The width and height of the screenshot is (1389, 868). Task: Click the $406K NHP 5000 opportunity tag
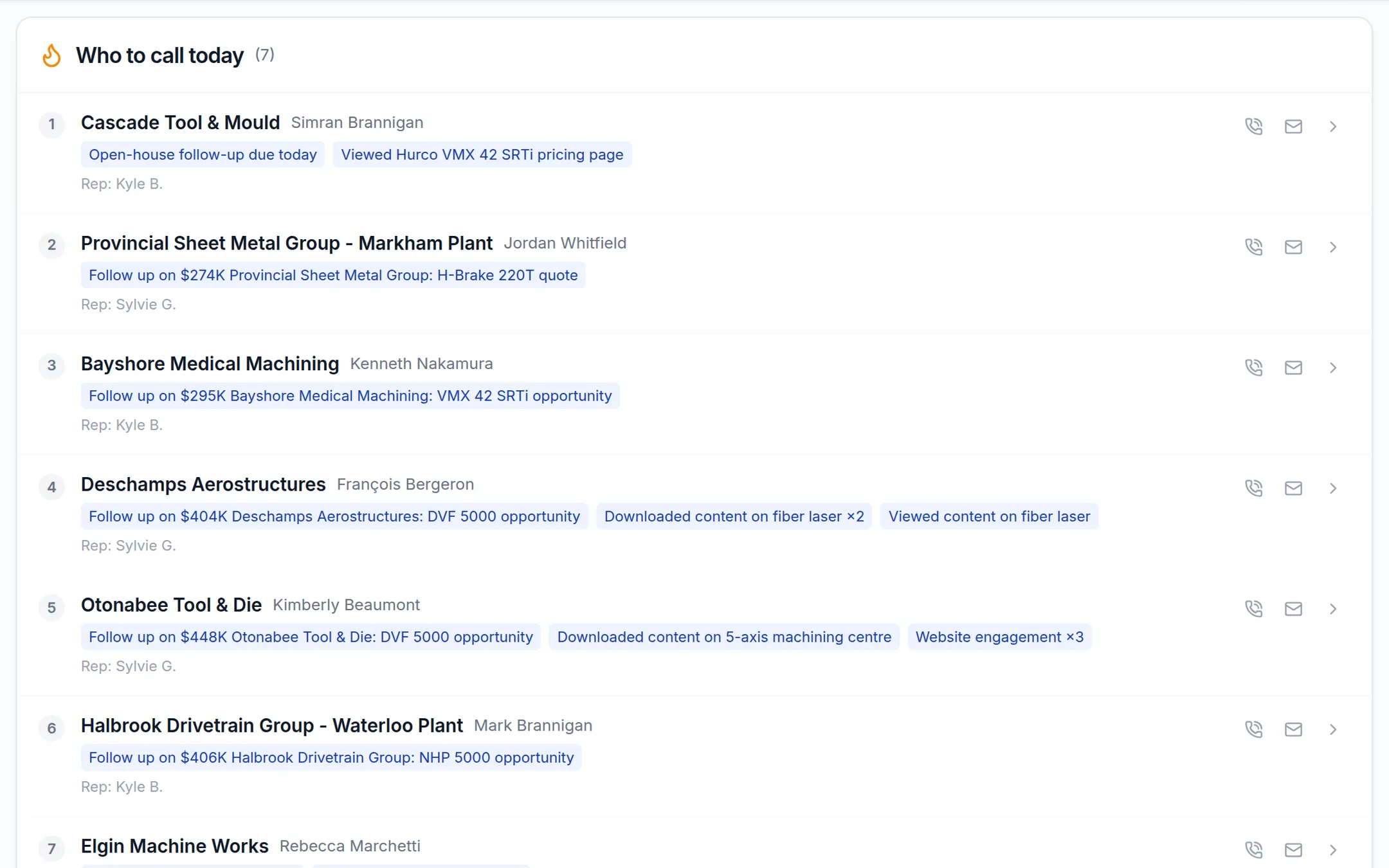click(331, 757)
